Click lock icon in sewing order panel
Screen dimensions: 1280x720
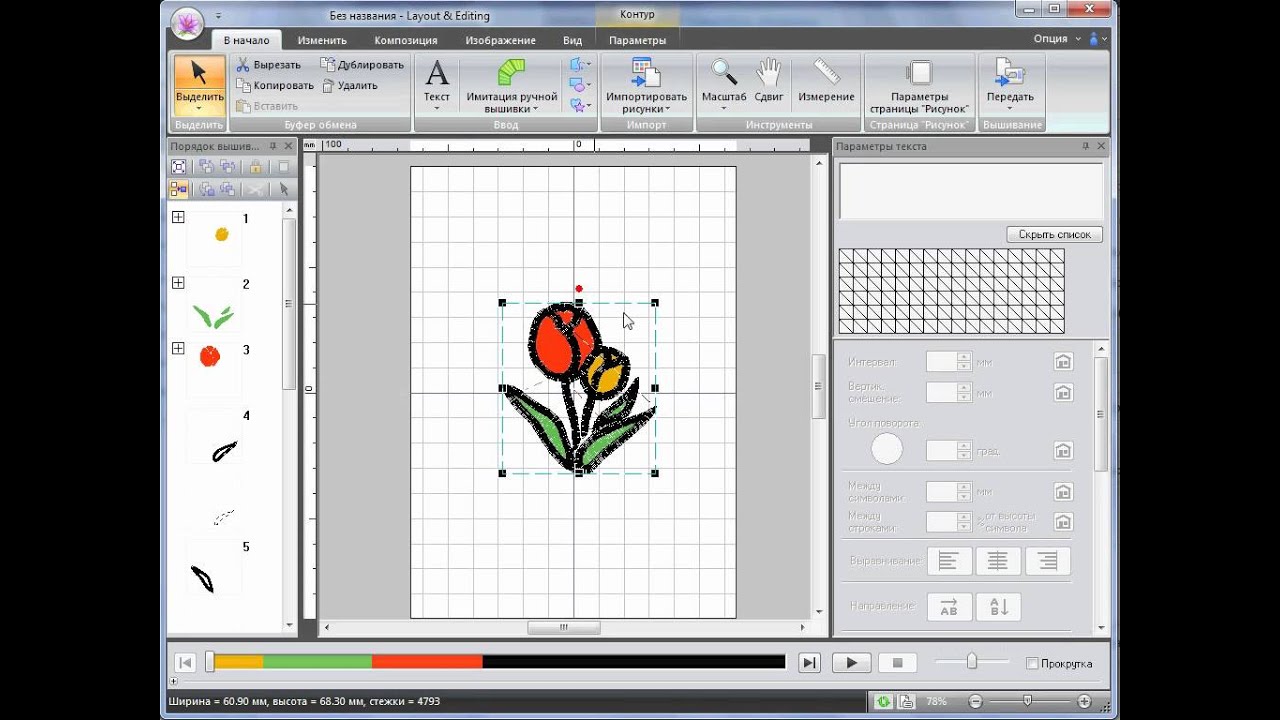click(x=256, y=166)
